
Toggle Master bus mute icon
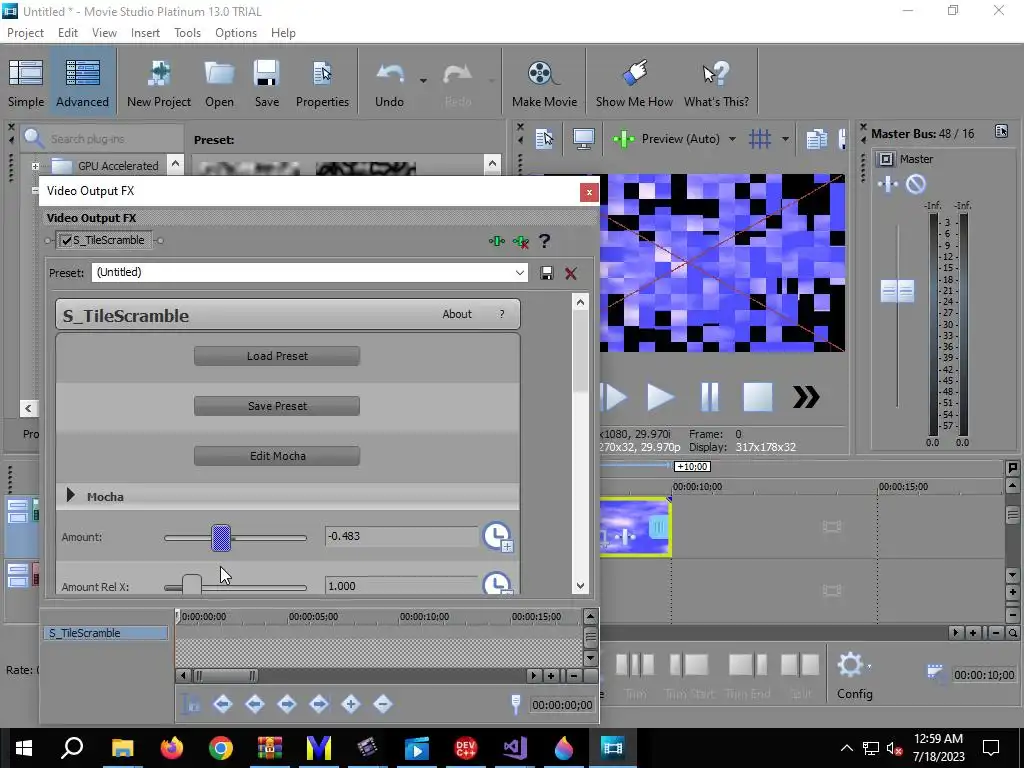pyautogui.click(x=916, y=184)
